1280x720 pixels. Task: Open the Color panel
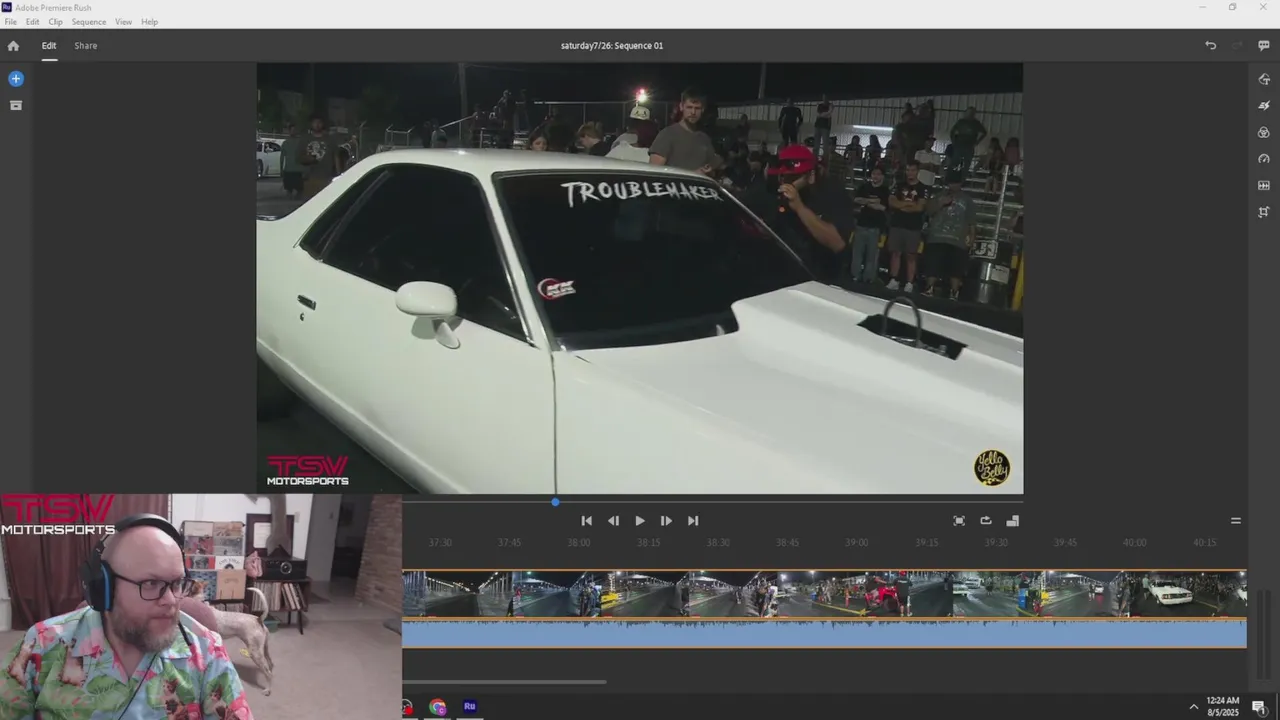pyautogui.click(x=1264, y=132)
